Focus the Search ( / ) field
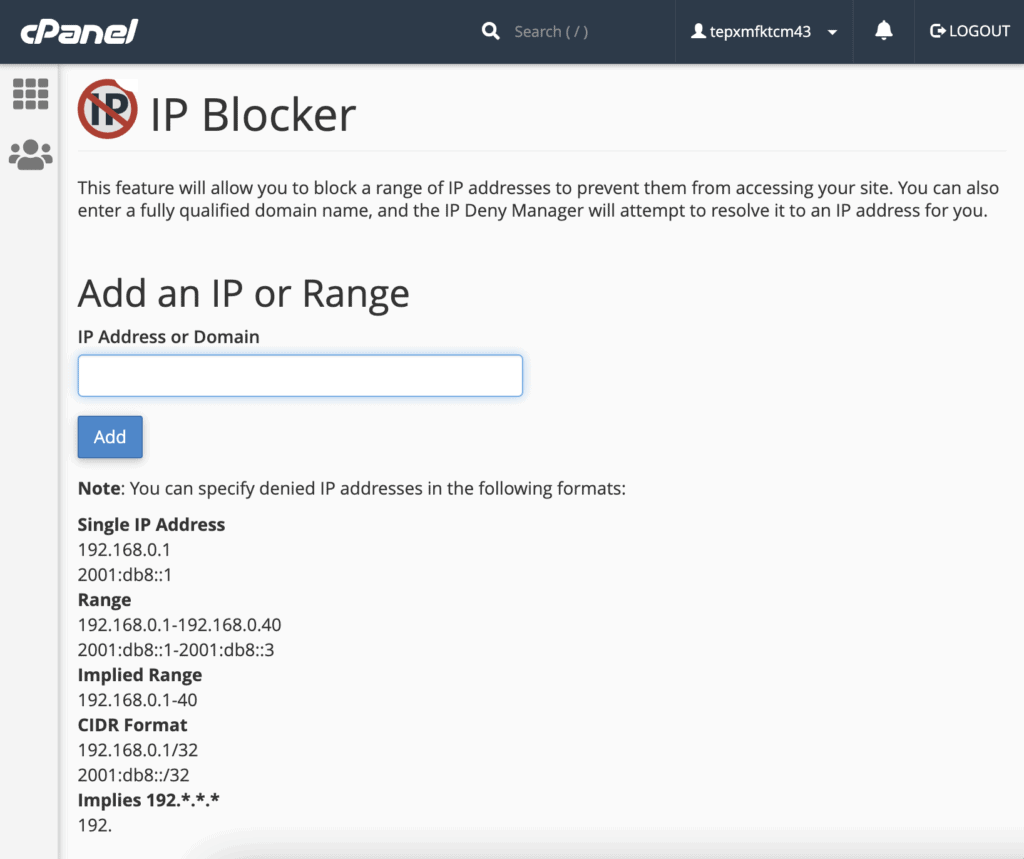1024x859 pixels. 551,31
